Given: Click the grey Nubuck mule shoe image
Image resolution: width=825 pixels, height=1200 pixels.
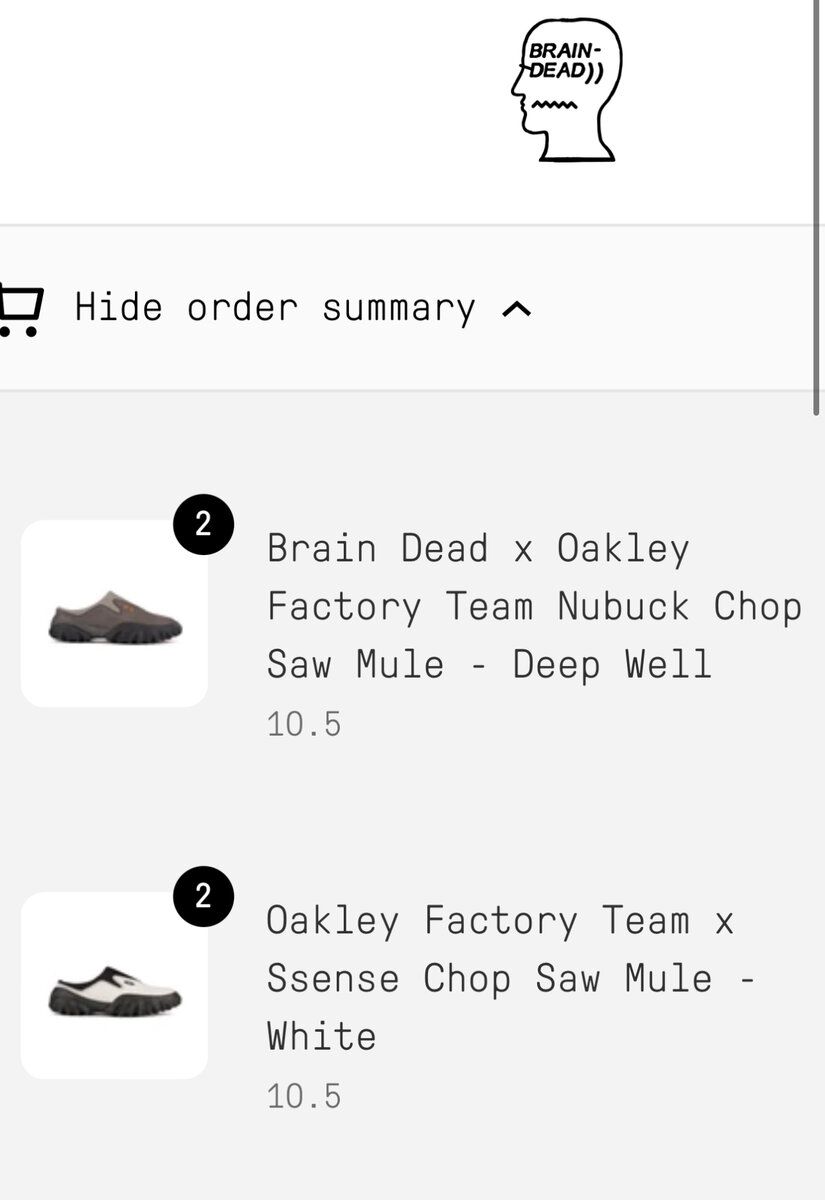Looking at the screenshot, I should pos(115,617).
